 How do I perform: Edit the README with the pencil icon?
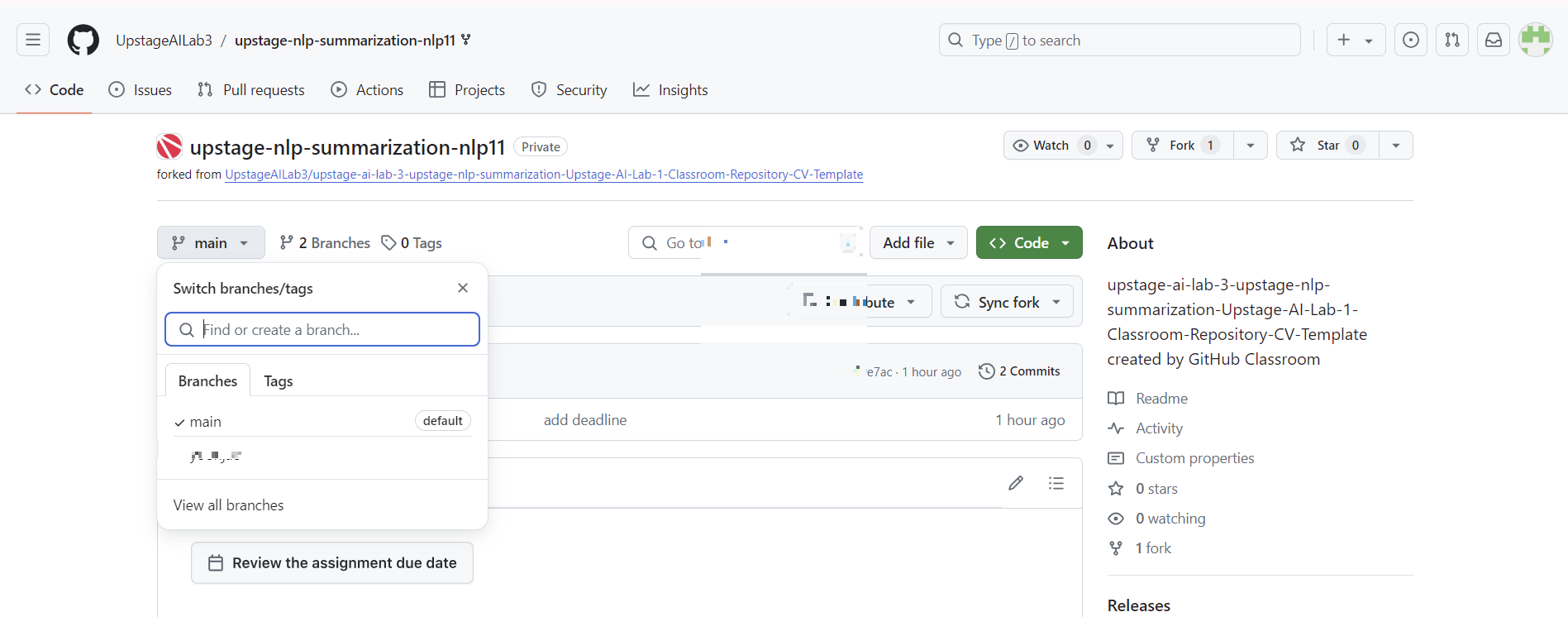coord(1016,483)
